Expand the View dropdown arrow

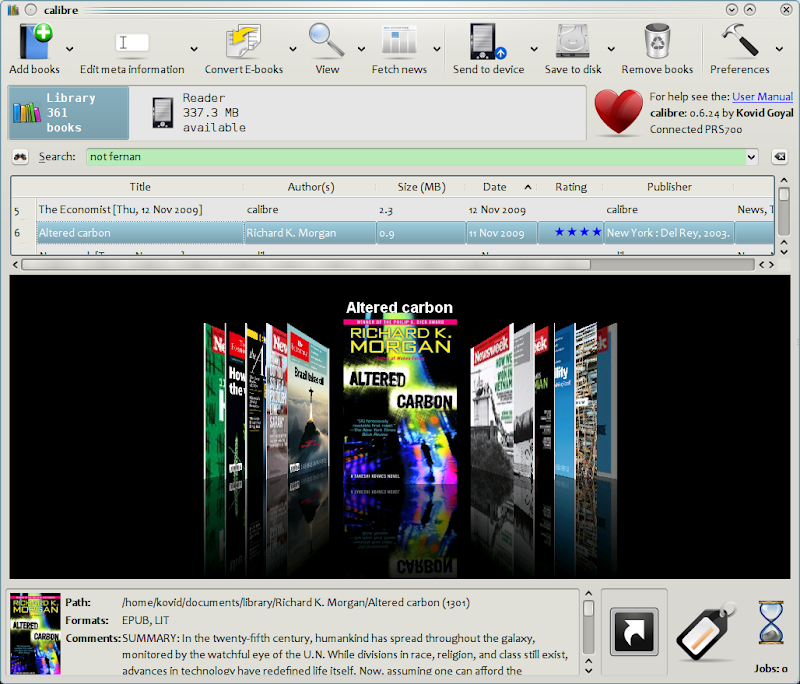point(361,49)
